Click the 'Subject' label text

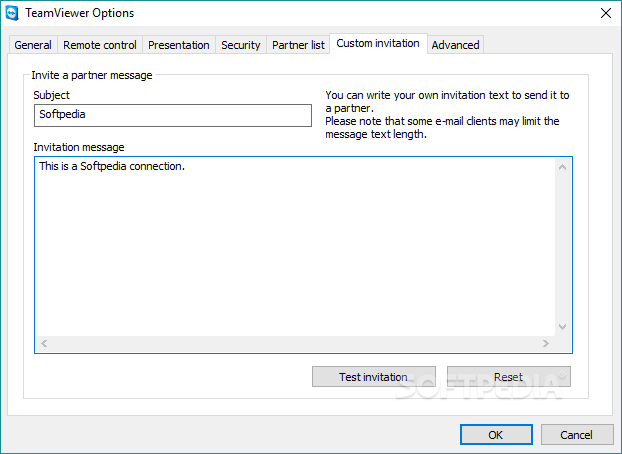pyautogui.click(x=52, y=95)
